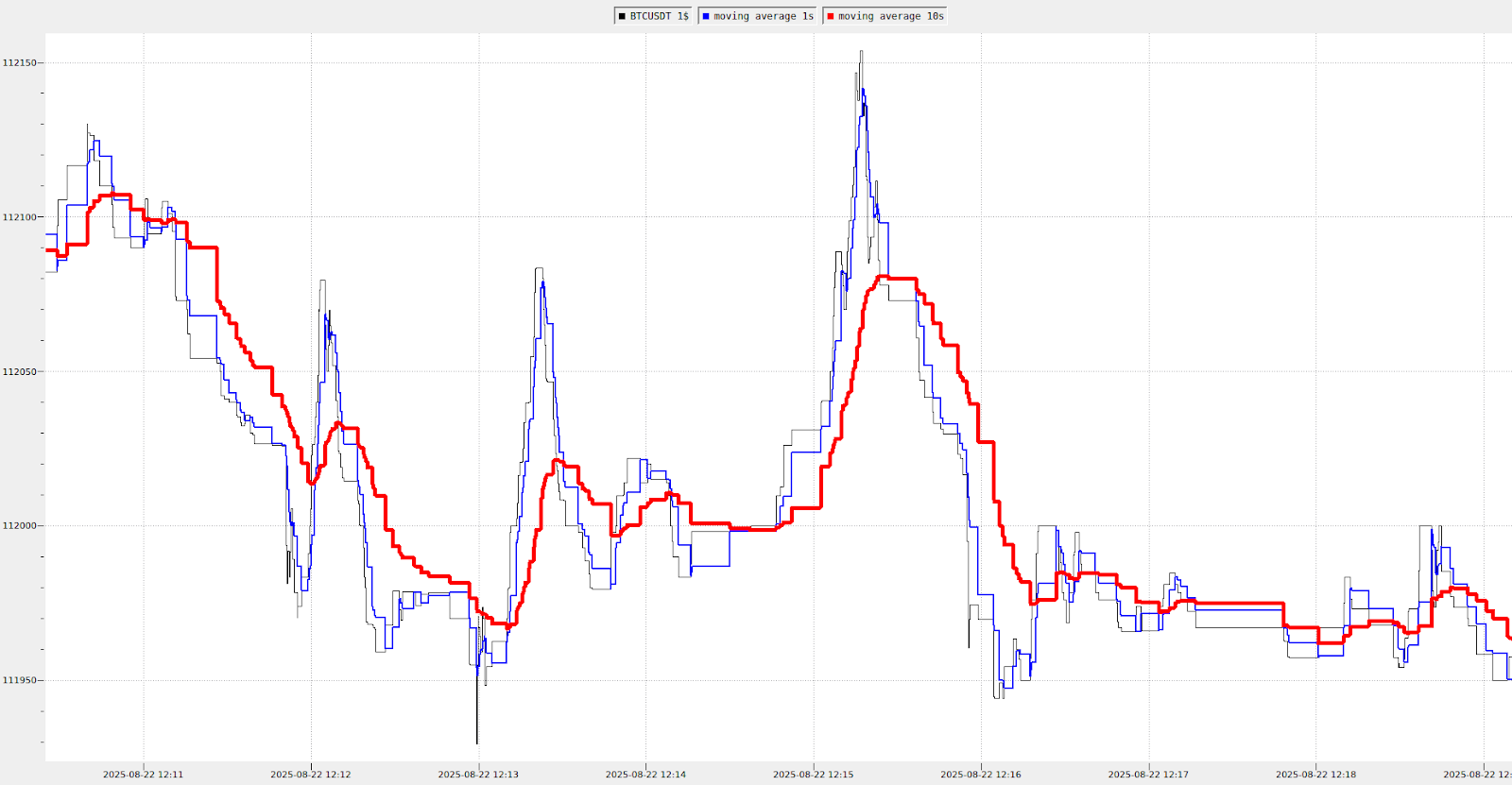This screenshot has width=1512, height=785.
Task: Click the 111950 y-axis label
Action: [x=19, y=680]
